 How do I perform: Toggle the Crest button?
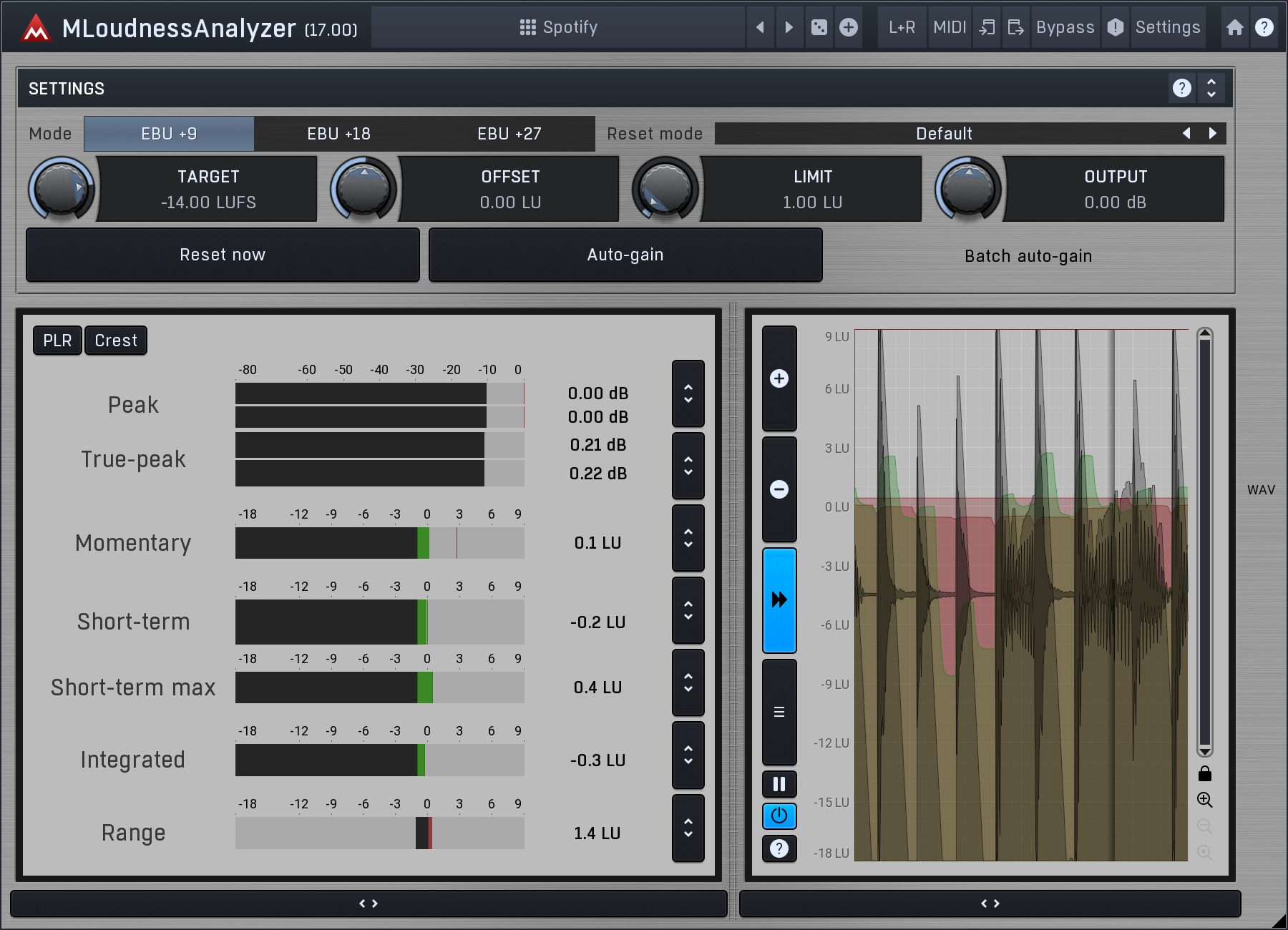(x=116, y=341)
